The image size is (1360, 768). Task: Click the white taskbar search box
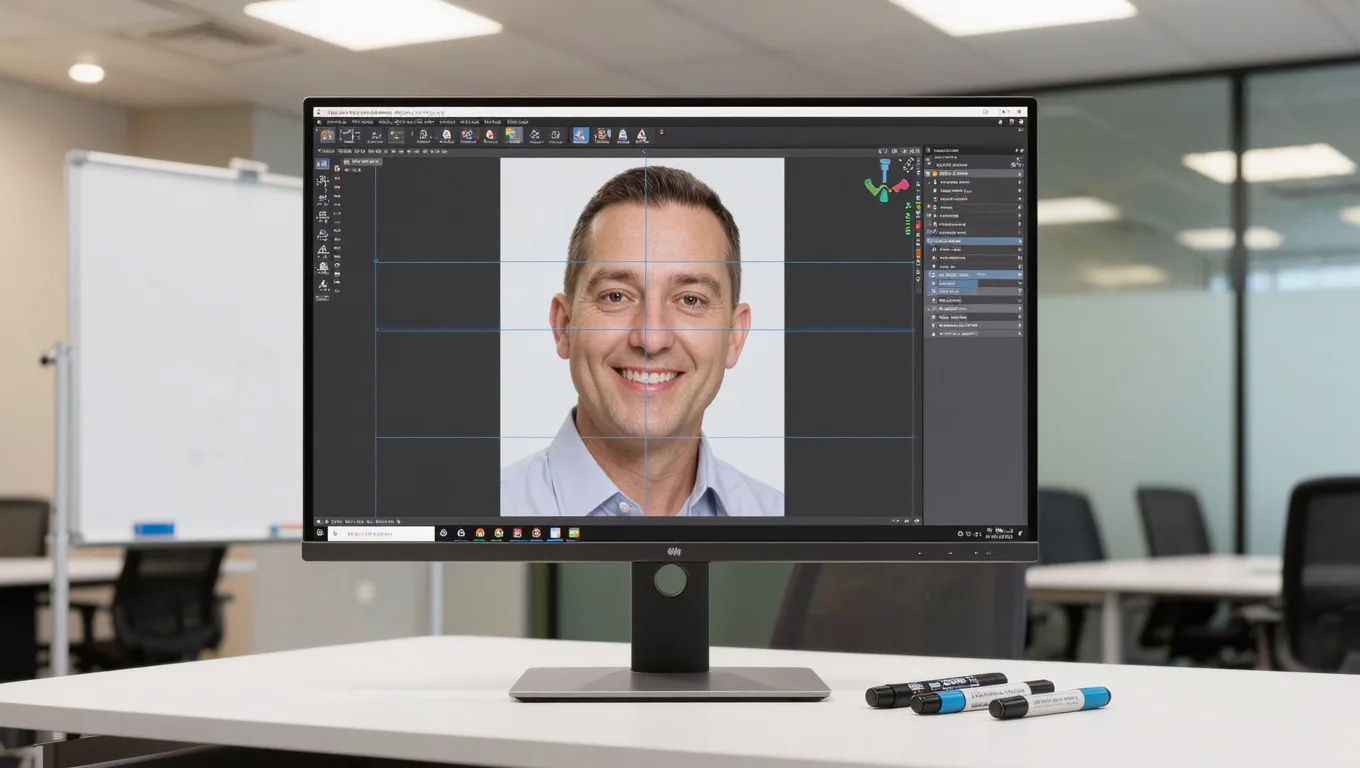381,534
